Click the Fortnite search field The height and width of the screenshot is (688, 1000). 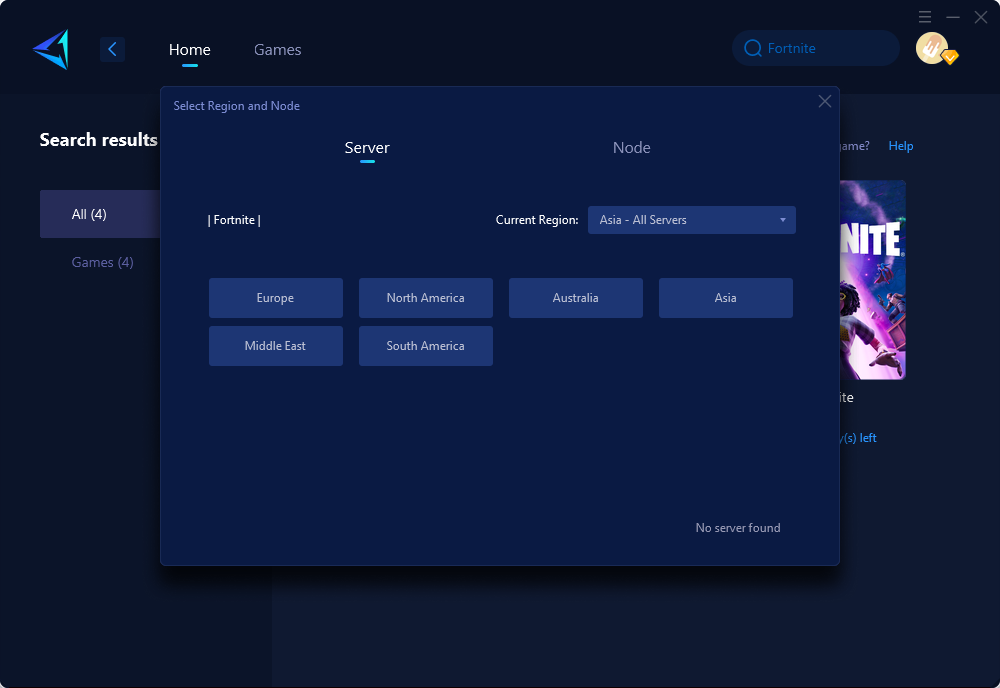pyautogui.click(x=816, y=48)
